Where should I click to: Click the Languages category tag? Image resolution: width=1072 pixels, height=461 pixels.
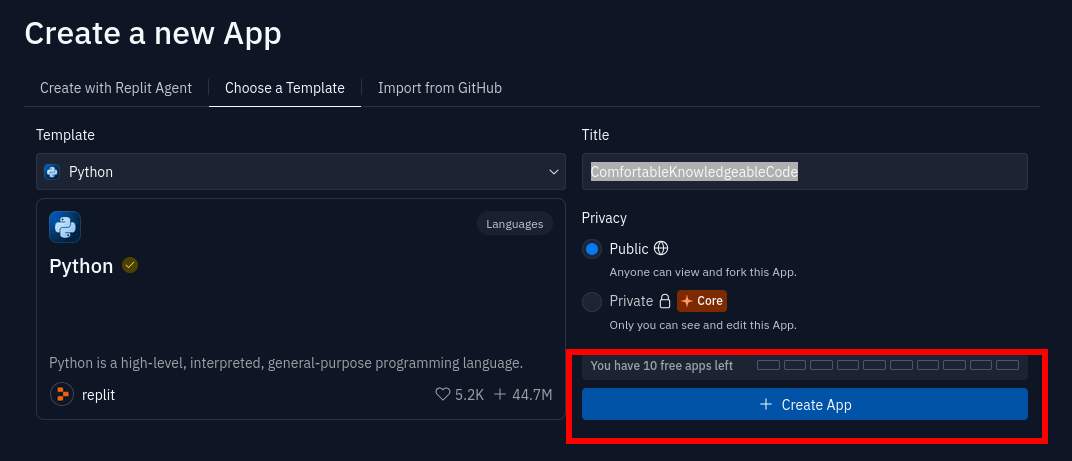(x=515, y=224)
